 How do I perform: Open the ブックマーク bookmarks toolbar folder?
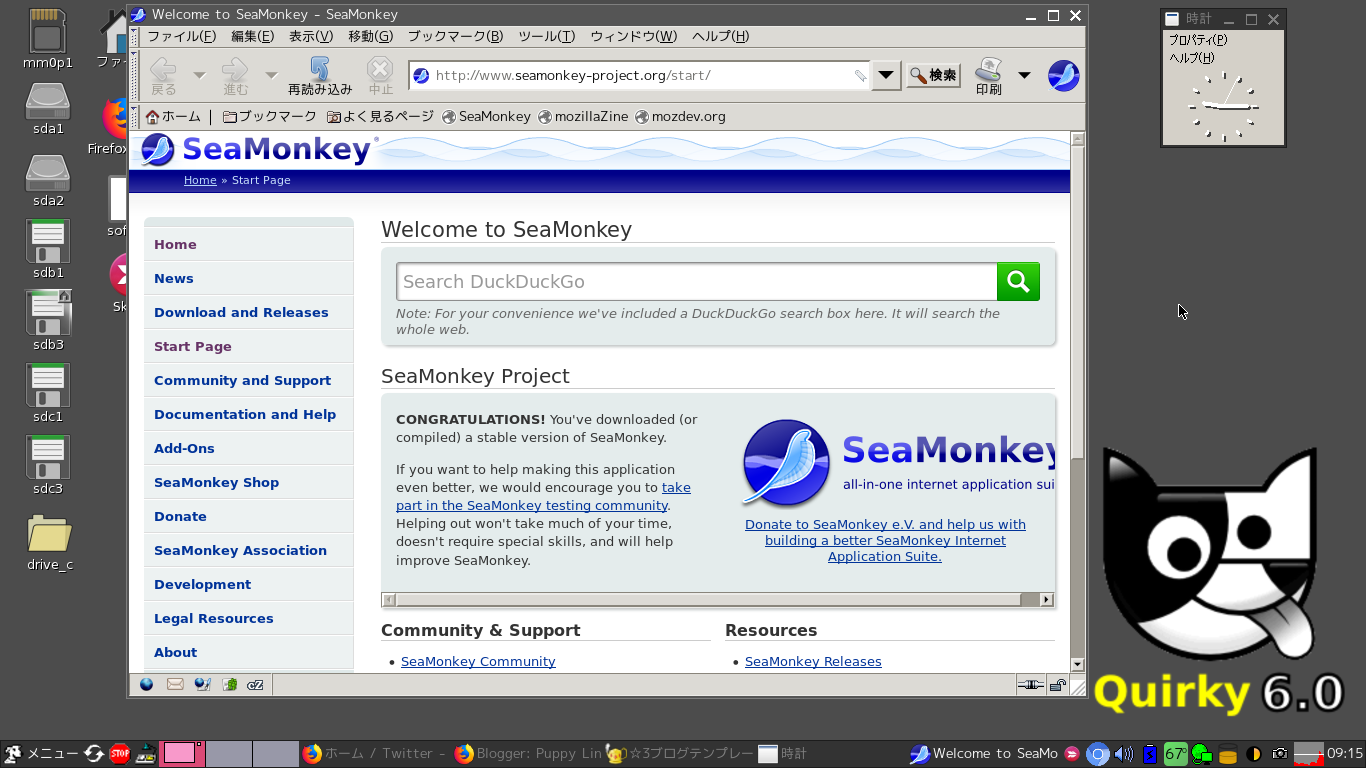[269, 116]
